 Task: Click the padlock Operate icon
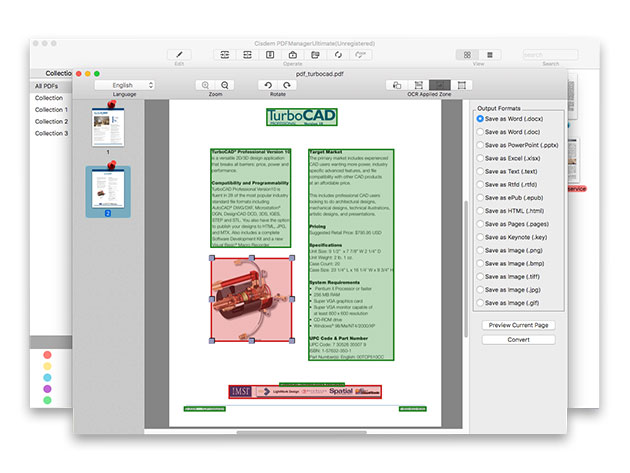pyautogui.click(x=292, y=55)
